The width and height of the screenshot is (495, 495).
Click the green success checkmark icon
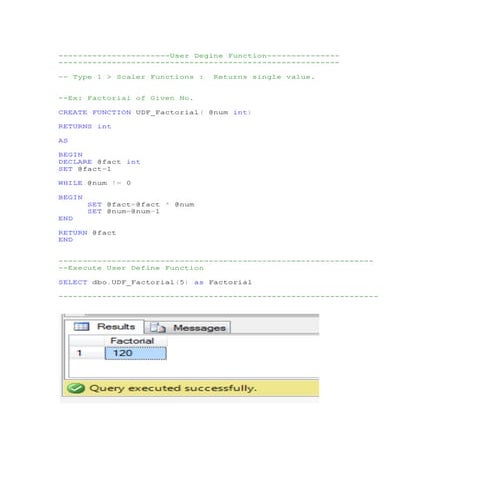coord(76,388)
